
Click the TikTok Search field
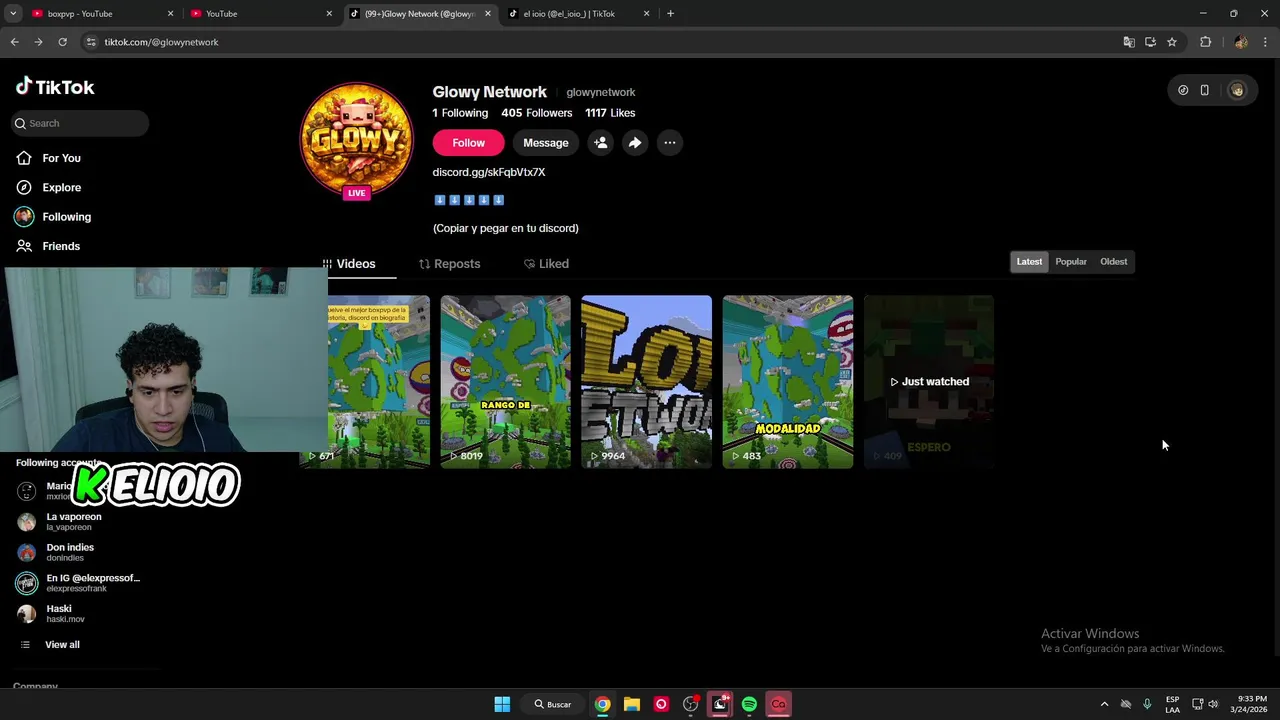[81, 123]
